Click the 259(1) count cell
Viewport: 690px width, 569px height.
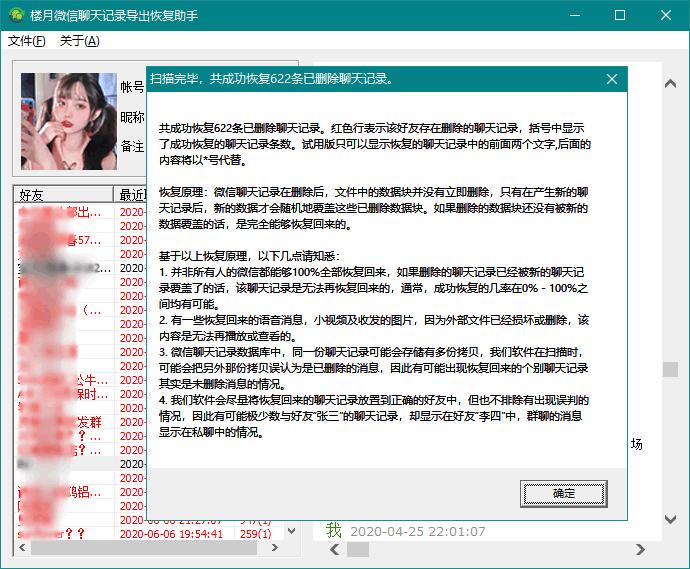point(255,534)
